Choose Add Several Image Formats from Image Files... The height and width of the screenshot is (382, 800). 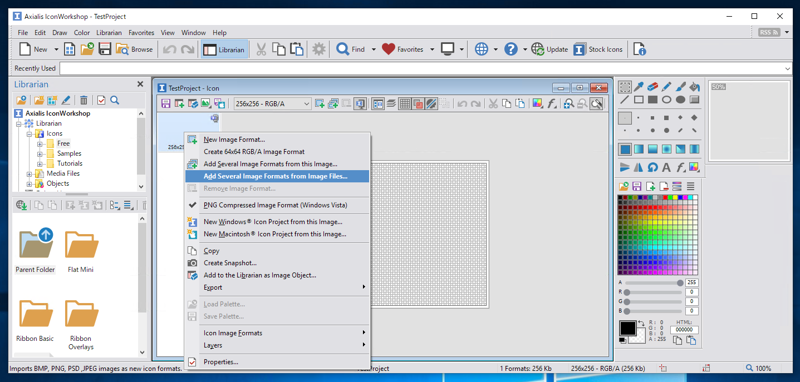pos(276,176)
